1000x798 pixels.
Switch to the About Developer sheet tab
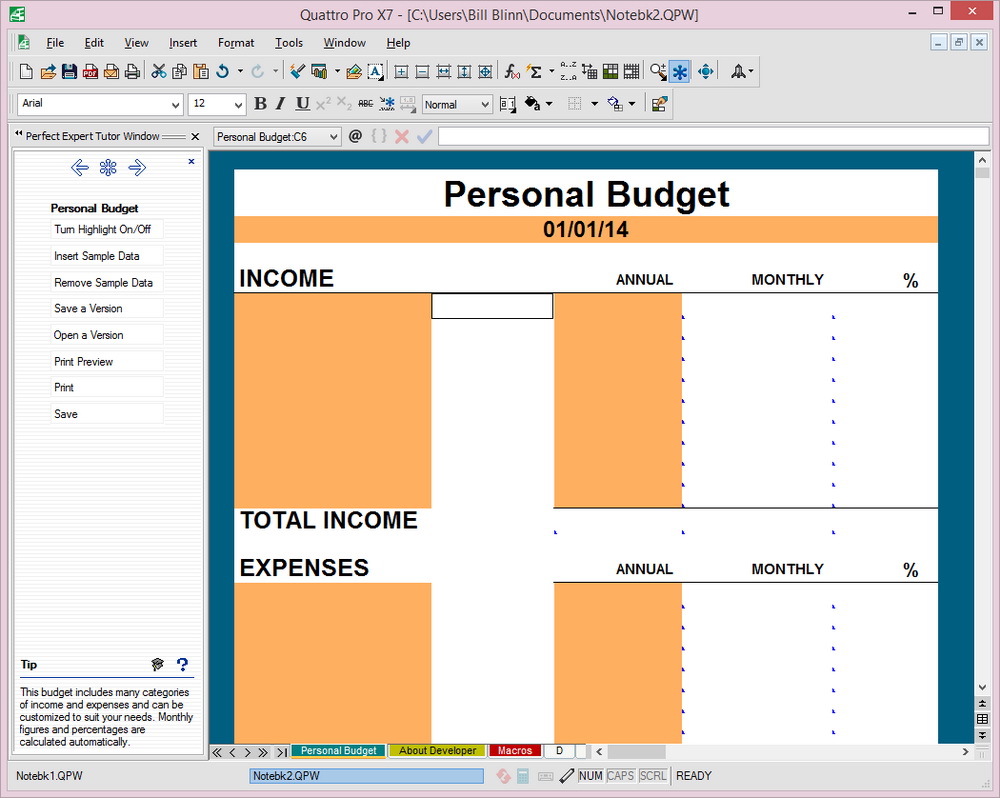point(437,751)
